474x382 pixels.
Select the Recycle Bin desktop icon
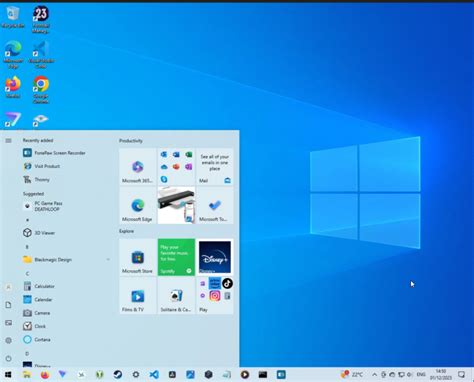point(13,17)
